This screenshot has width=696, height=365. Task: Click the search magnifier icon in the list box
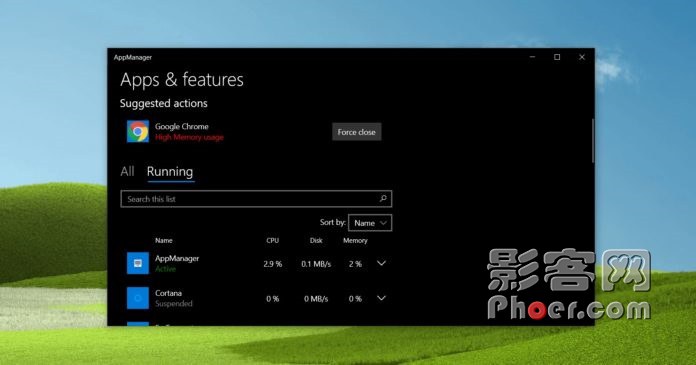[383, 198]
